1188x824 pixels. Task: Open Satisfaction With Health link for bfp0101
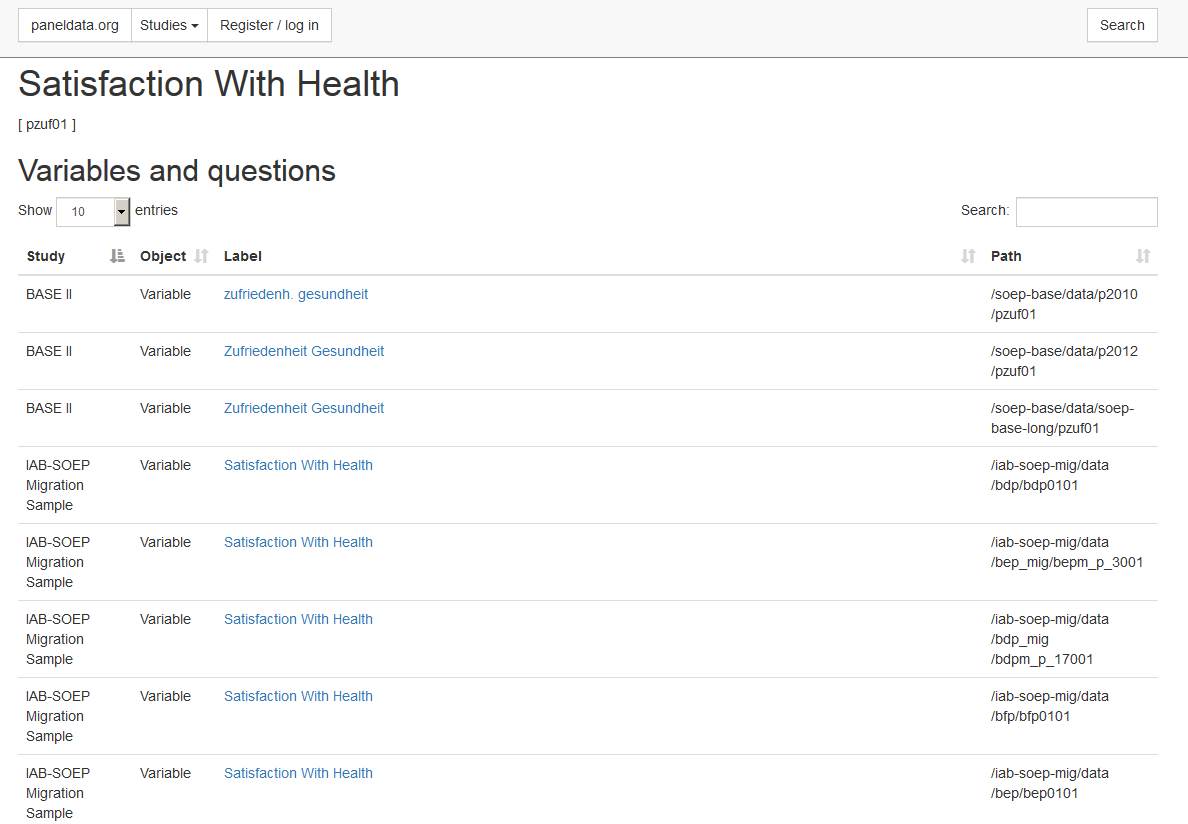[298, 696]
